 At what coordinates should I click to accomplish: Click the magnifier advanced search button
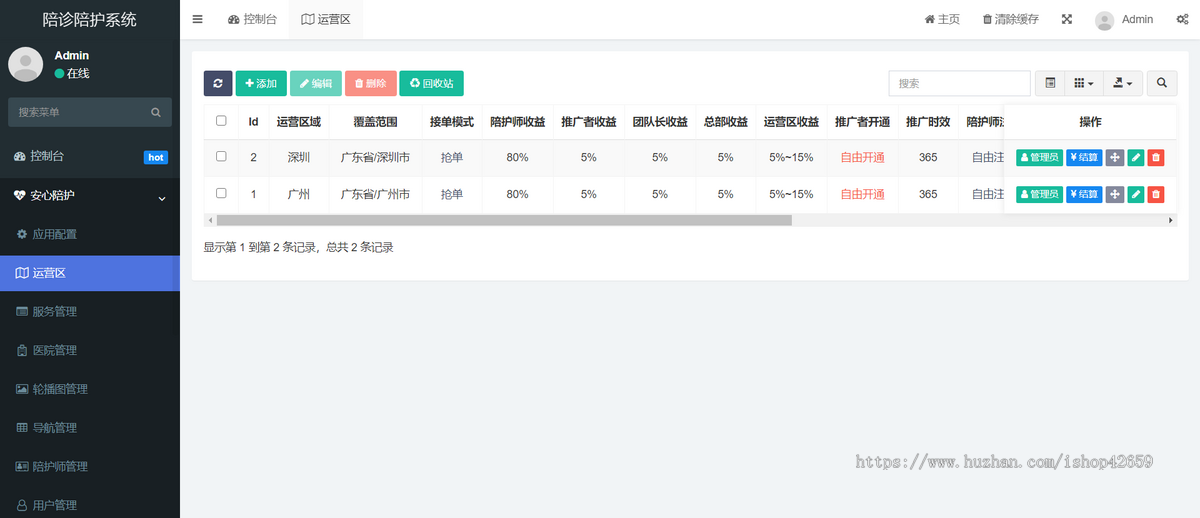[x=1162, y=84]
